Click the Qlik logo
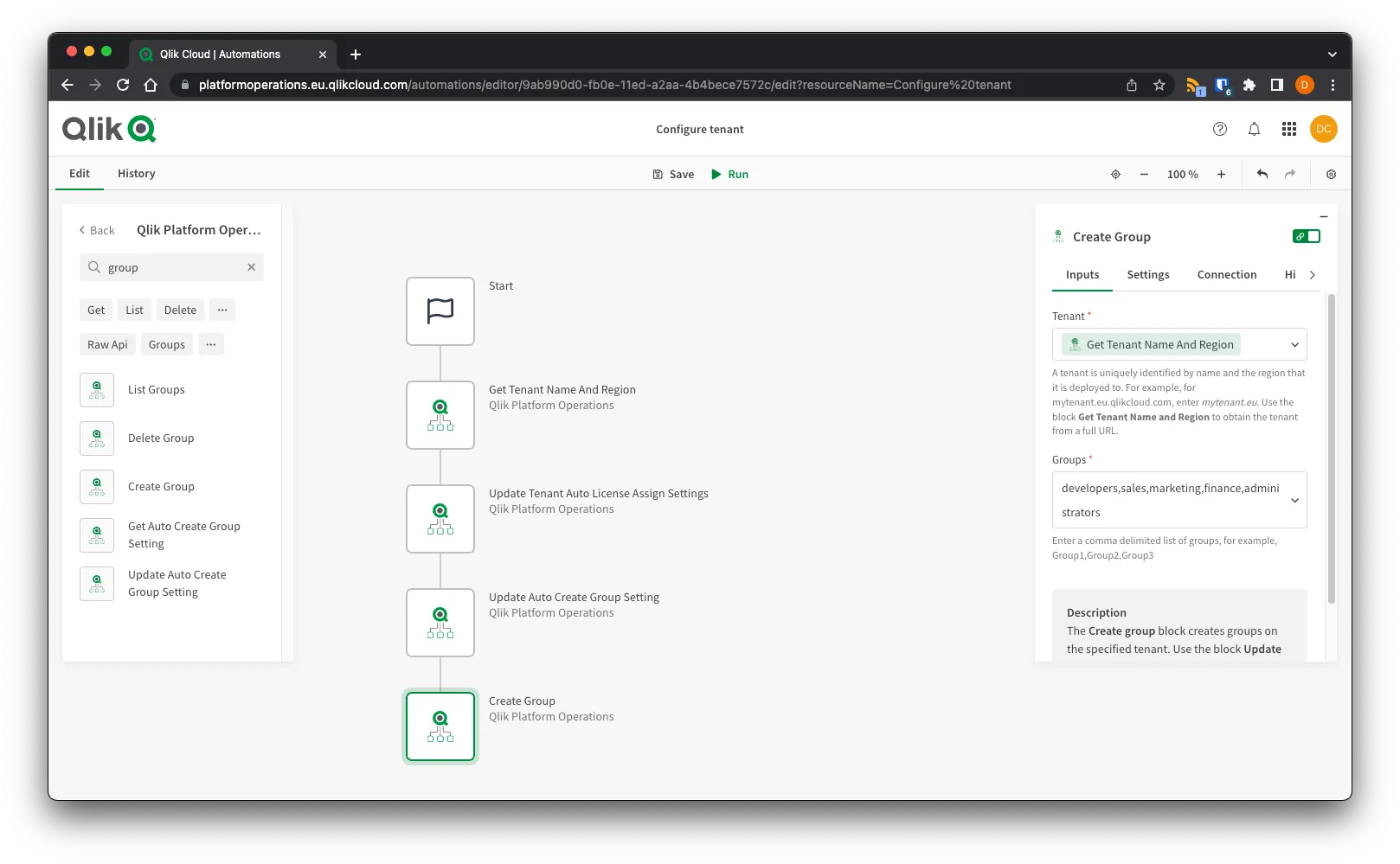 tap(107, 128)
